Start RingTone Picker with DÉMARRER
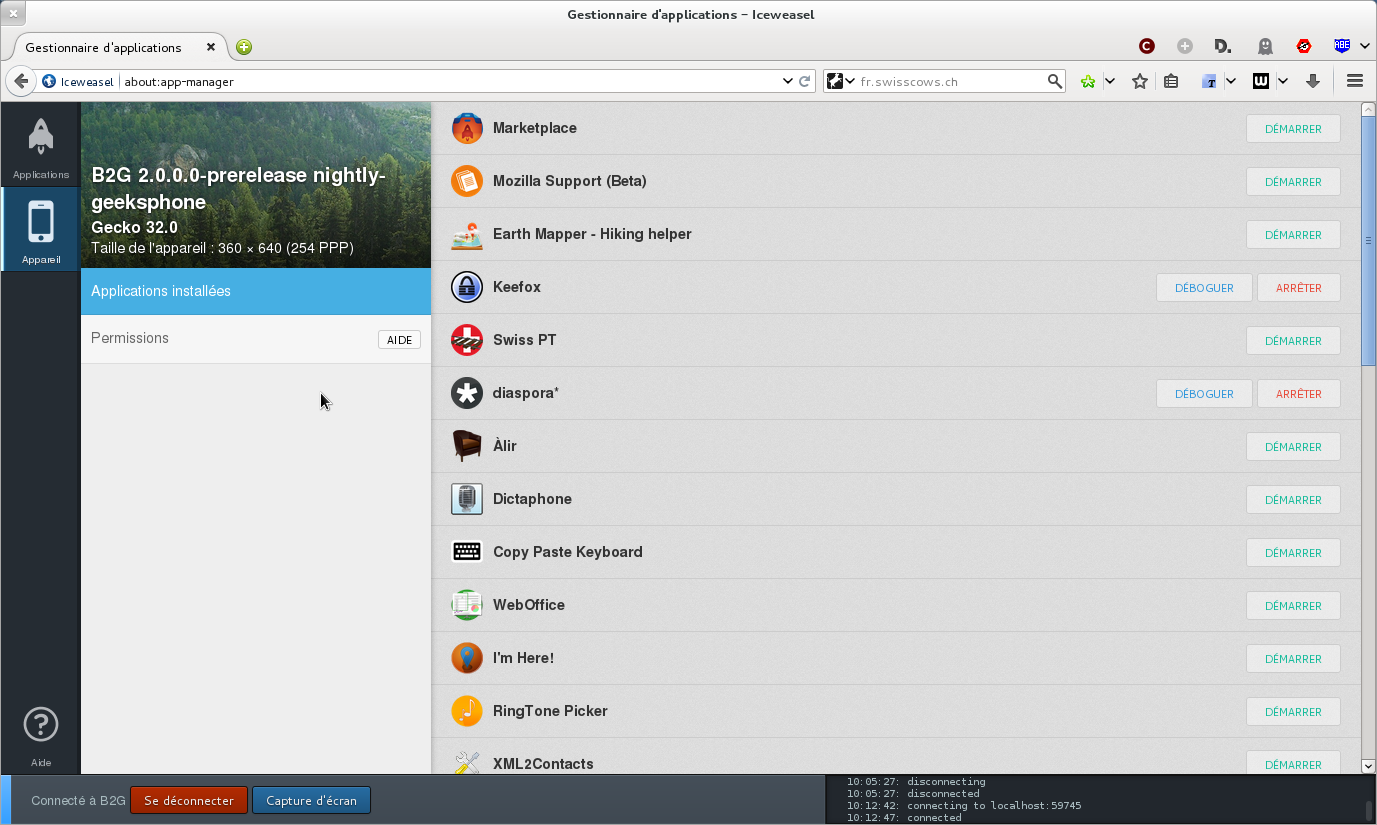The width and height of the screenshot is (1377, 825). pos(1293,712)
